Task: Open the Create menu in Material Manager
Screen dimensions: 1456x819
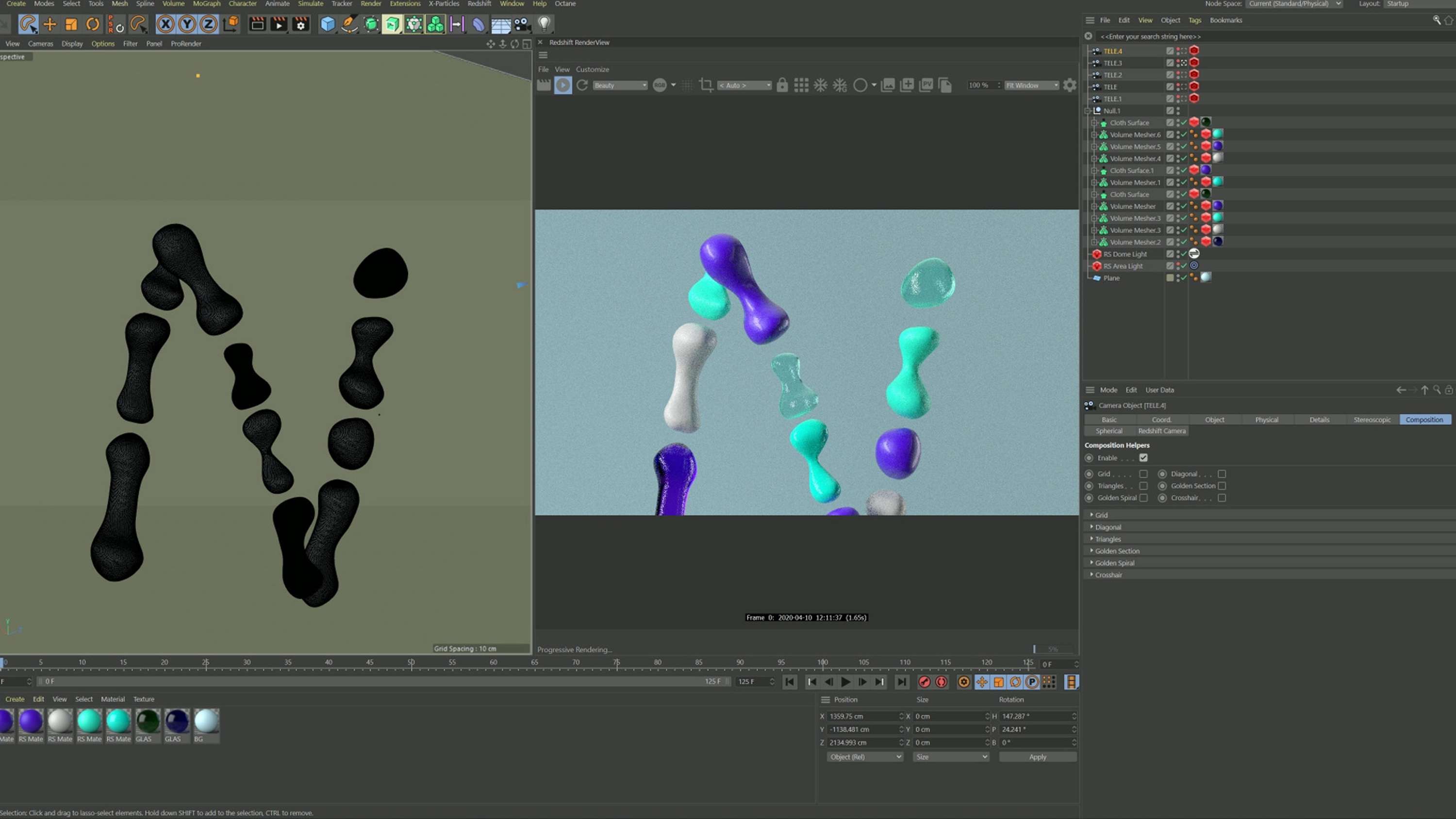Action: (15, 699)
